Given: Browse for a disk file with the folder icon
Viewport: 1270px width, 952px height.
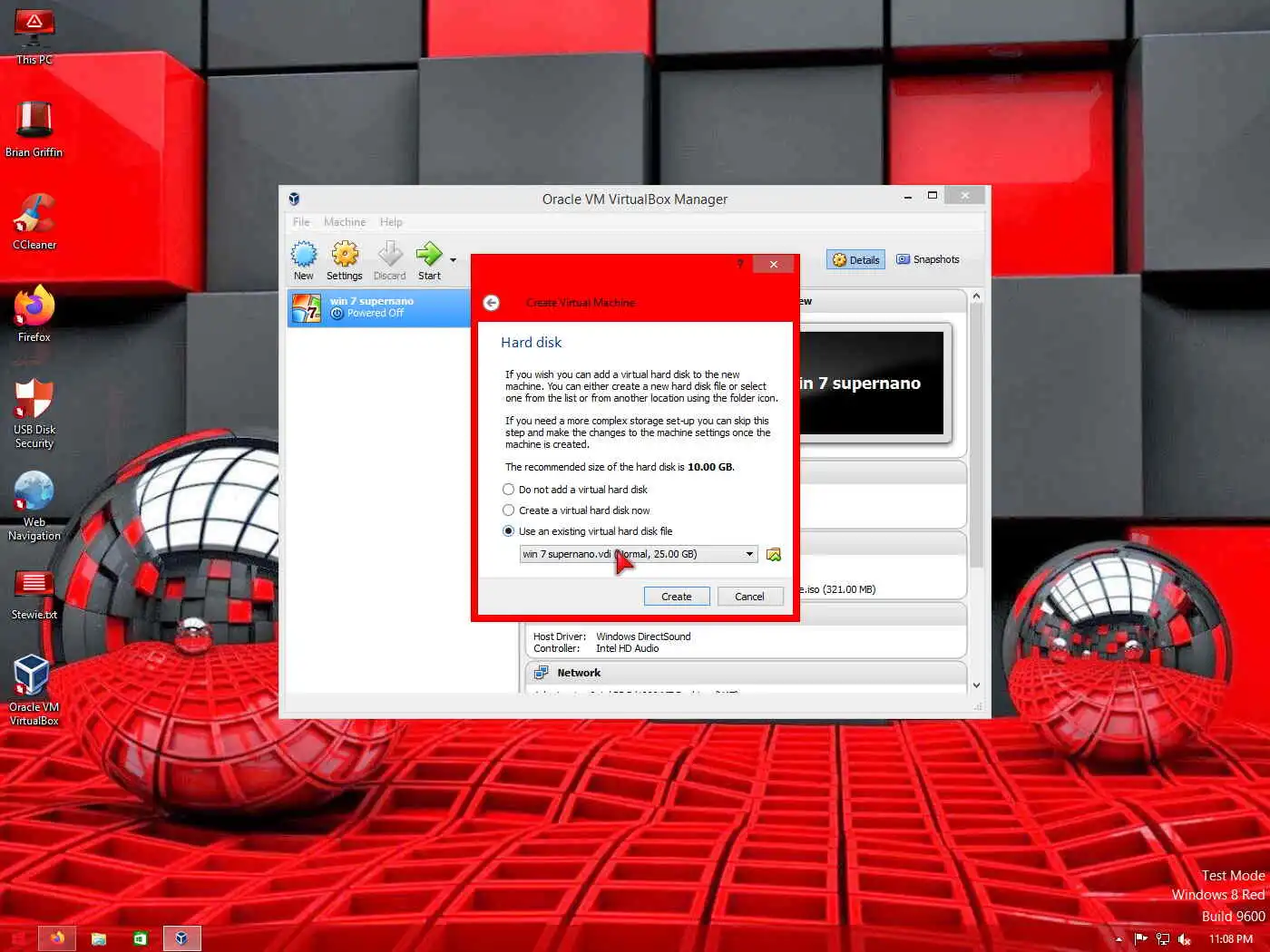Looking at the screenshot, I should coord(774,554).
